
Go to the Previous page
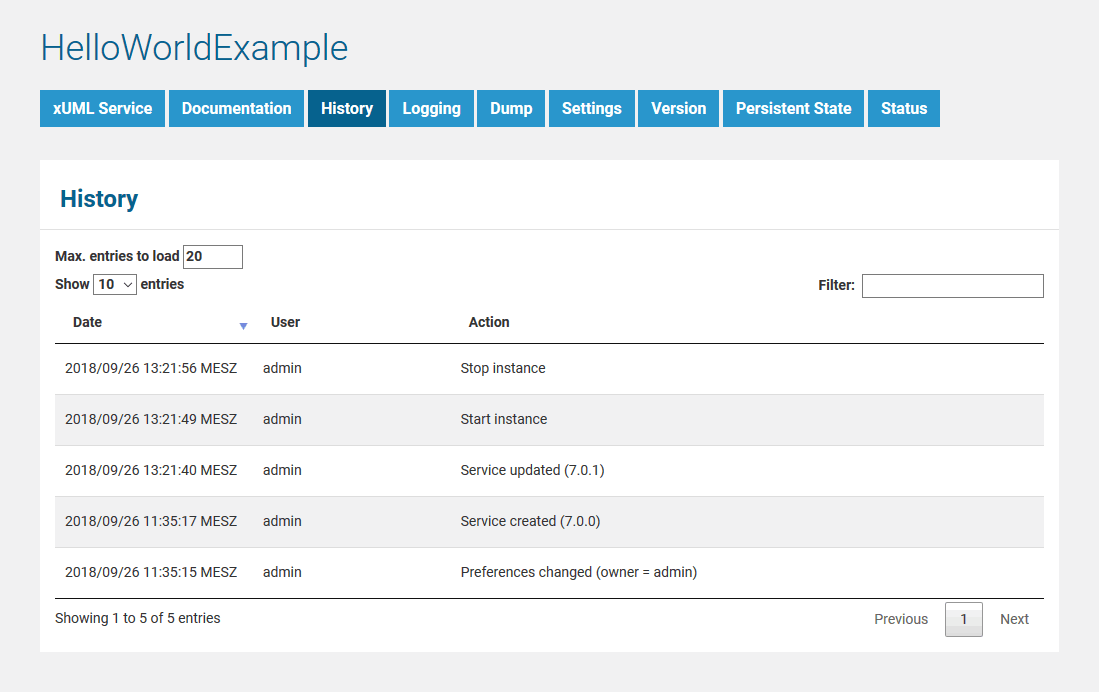click(x=901, y=619)
